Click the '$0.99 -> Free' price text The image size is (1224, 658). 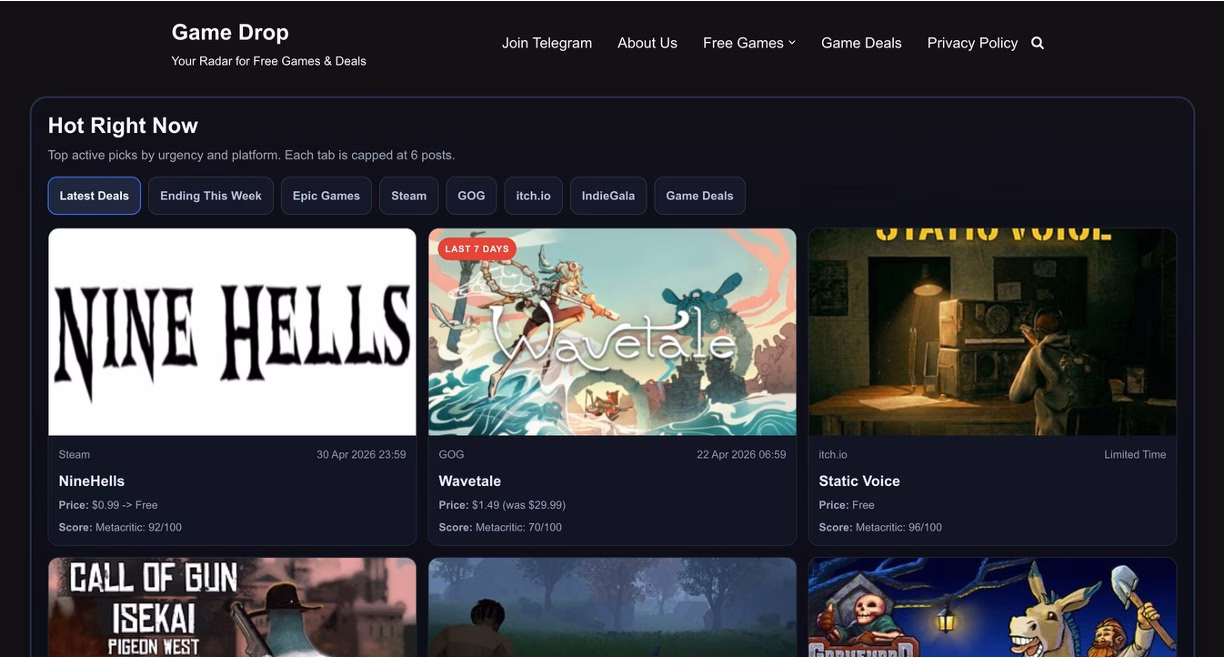[125, 505]
